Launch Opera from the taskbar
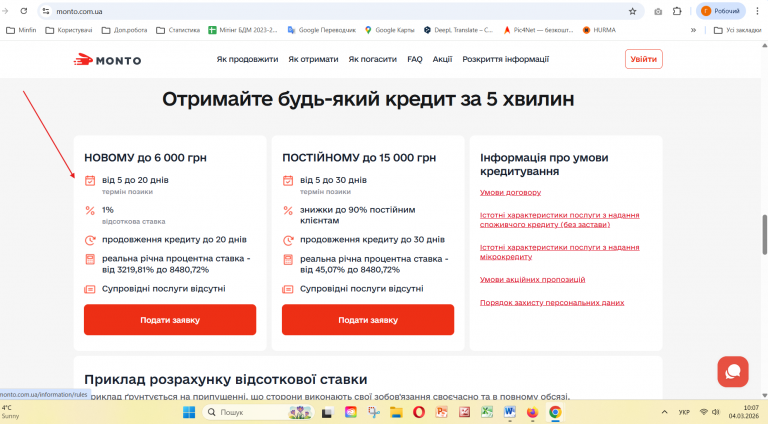Screen dimensions: 768x424 pos(419,412)
